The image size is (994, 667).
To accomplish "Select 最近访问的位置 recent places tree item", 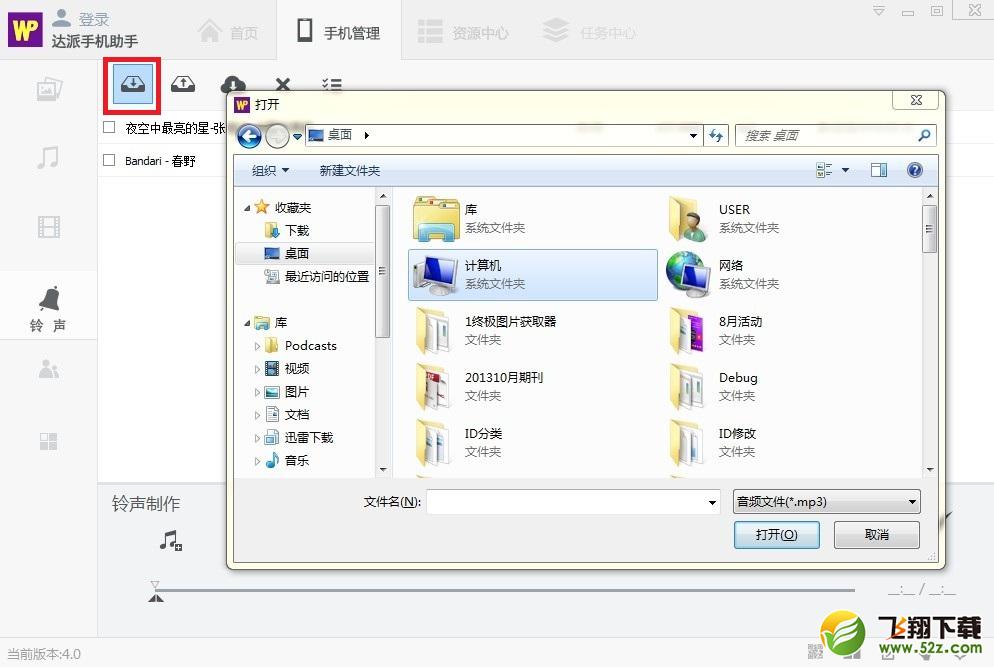I will (316, 276).
